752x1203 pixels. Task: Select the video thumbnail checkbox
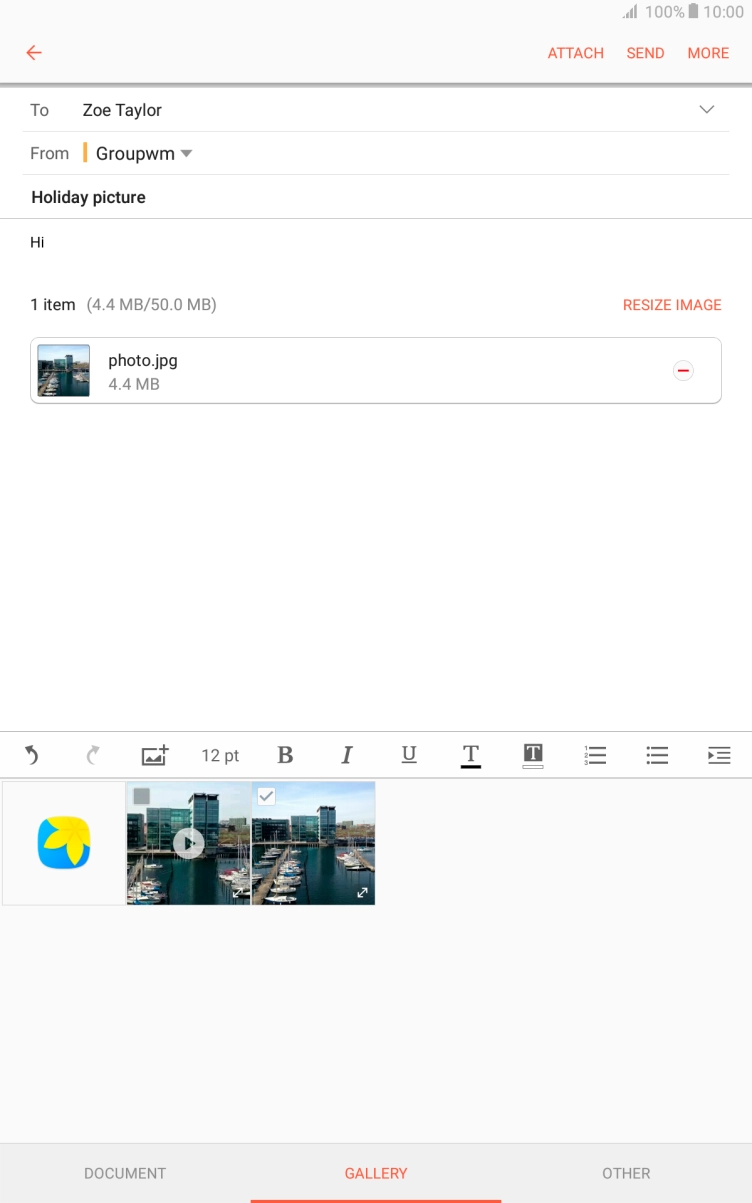pos(142,796)
